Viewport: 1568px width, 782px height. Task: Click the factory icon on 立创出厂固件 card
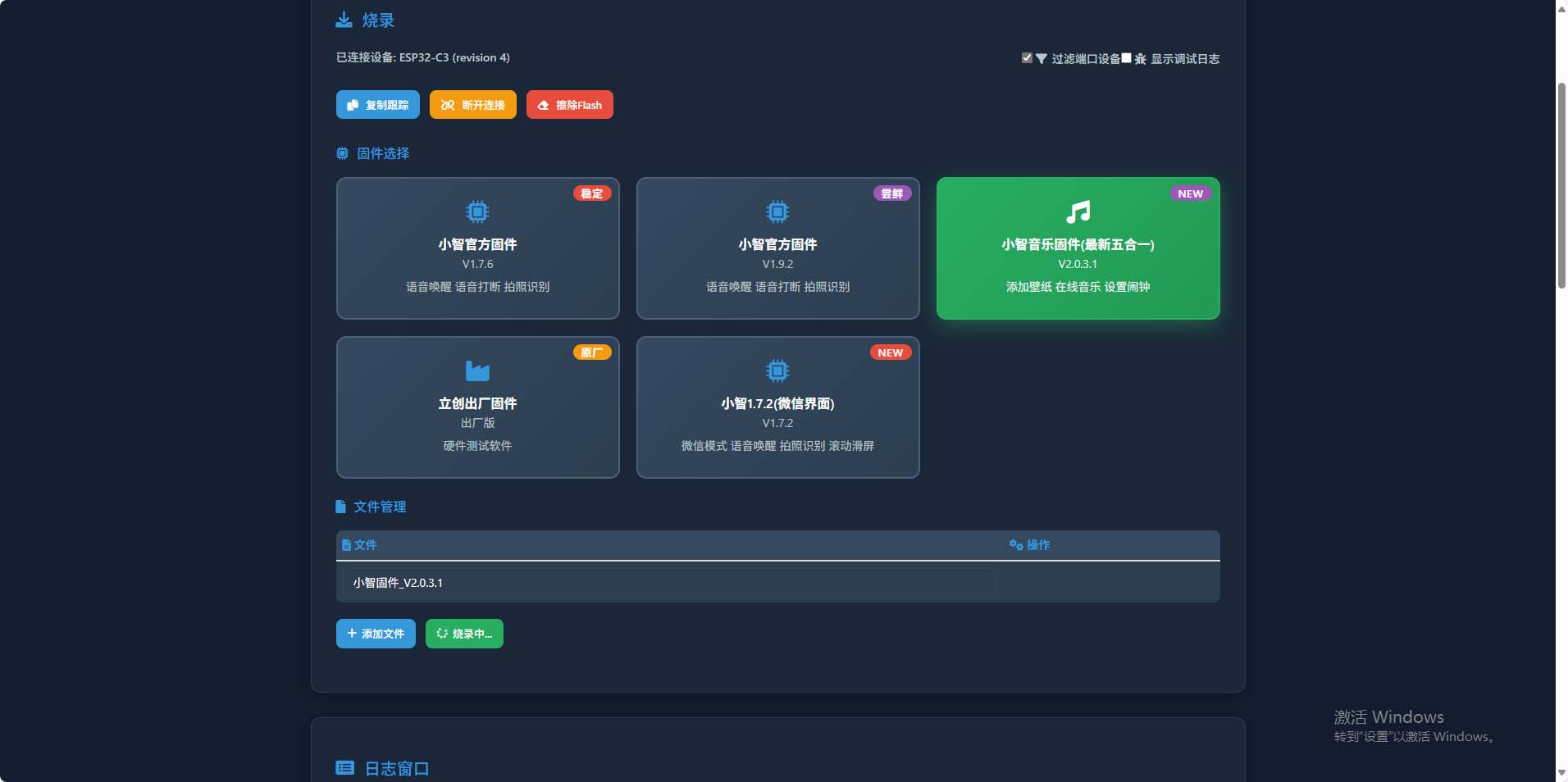pos(477,371)
